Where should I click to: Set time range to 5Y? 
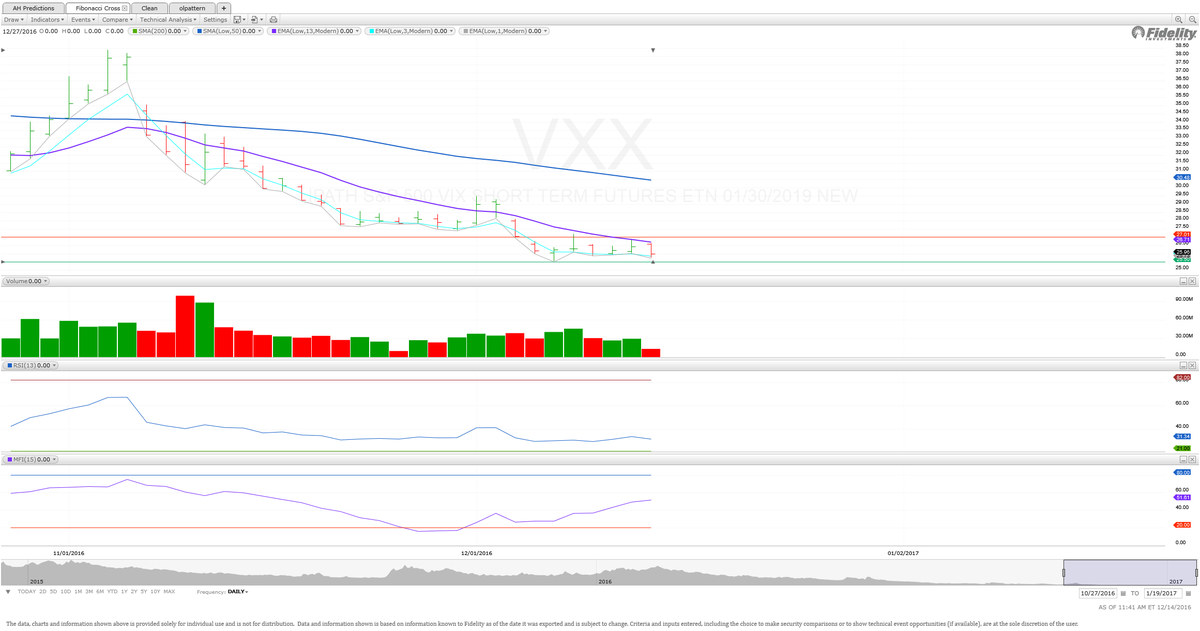144,591
